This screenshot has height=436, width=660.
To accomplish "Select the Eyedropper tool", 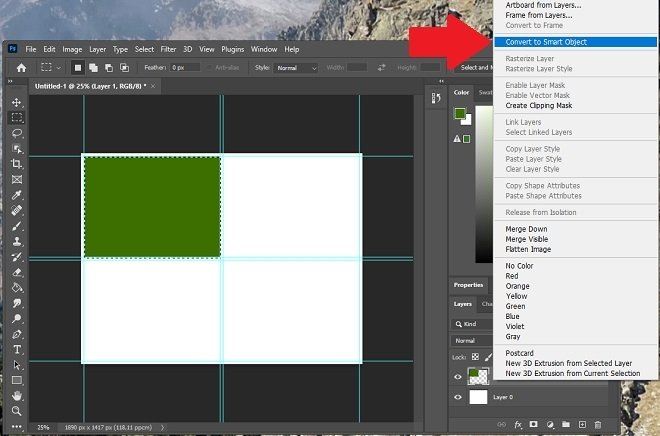I will (17, 195).
